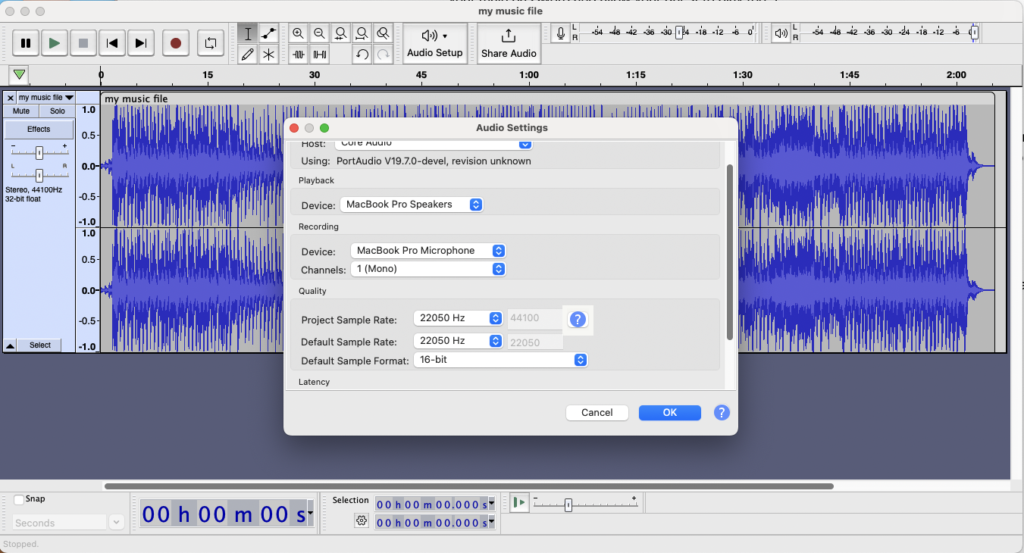Open the Playback Device dropdown
Viewport: 1024px width, 553px height.
[x=412, y=204]
